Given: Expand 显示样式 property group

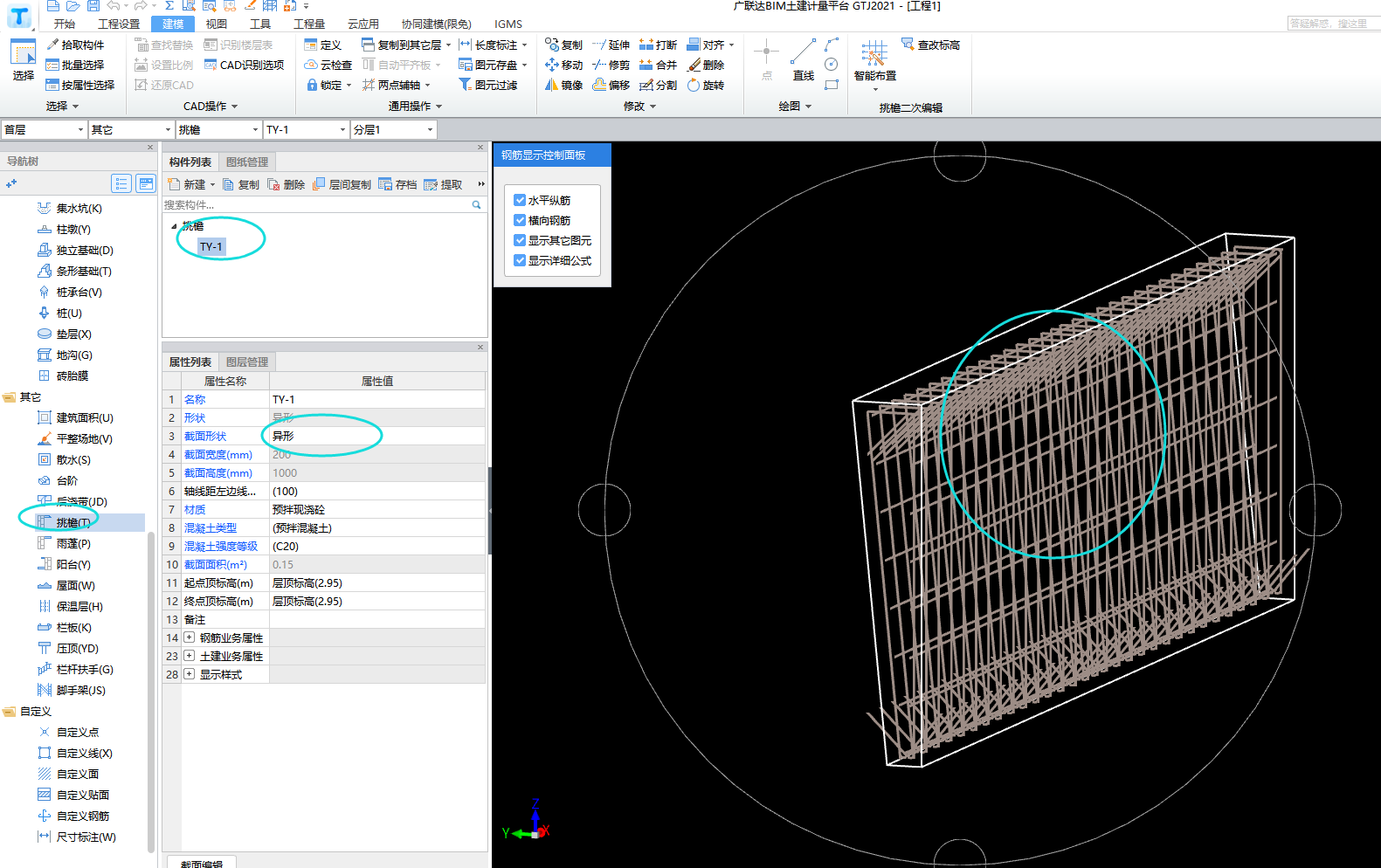Looking at the screenshot, I should 189,674.
